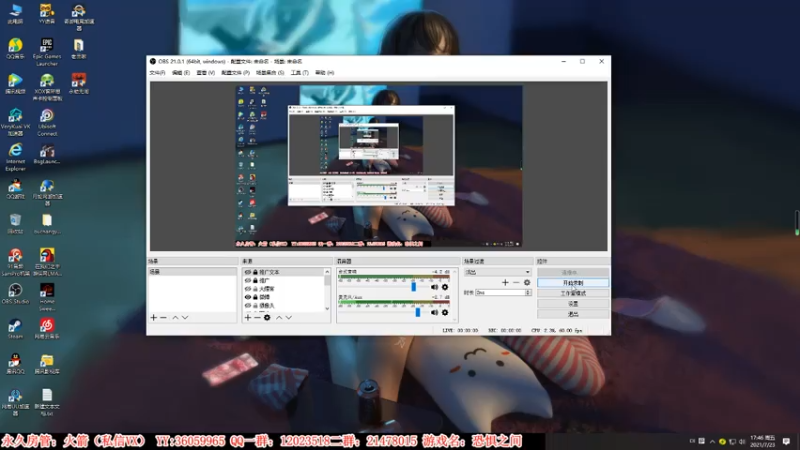Click the greyed Start Streaming button
The width and height of the screenshot is (800, 450).
[x=573, y=272]
